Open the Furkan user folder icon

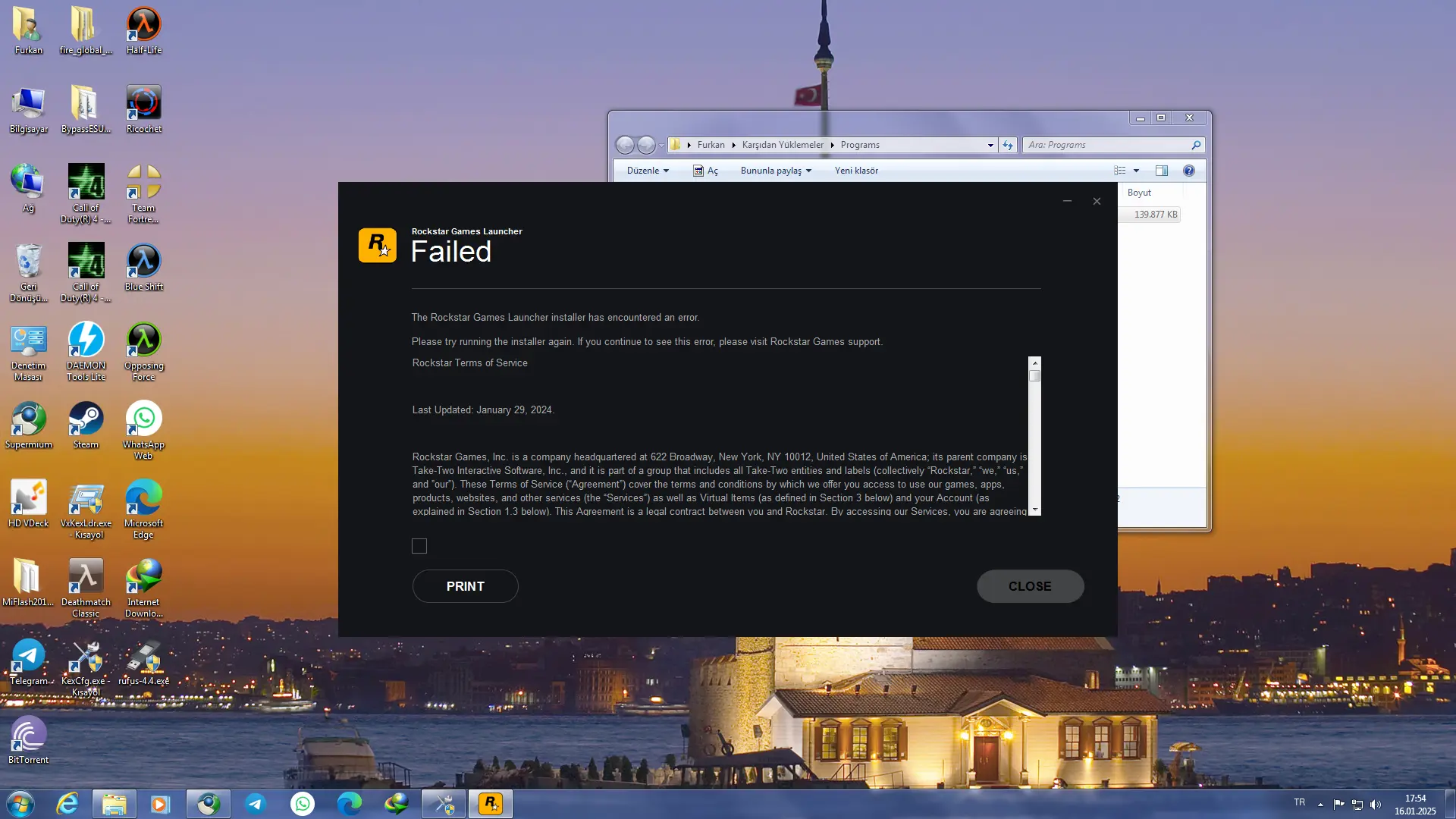pyautogui.click(x=29, y=31)
